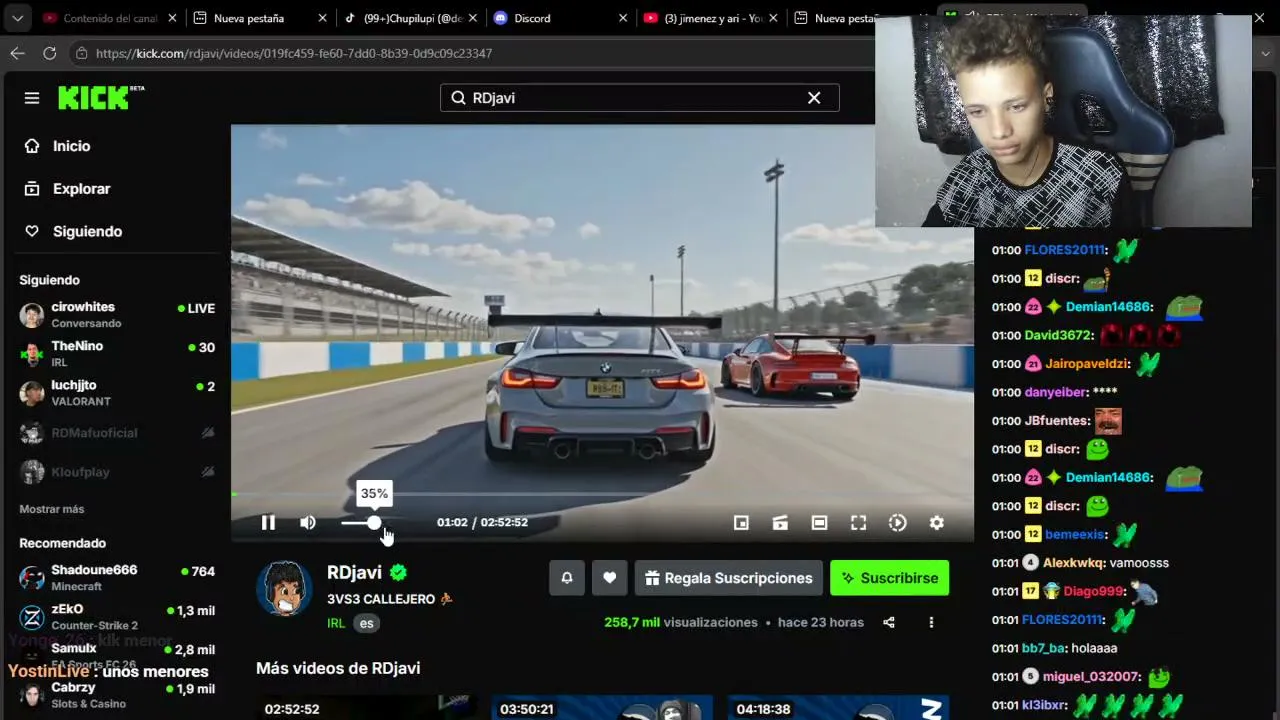Go to the Kick home logo
The image size is (1280, 720).
pyautogui.click(x=101, y=97)
